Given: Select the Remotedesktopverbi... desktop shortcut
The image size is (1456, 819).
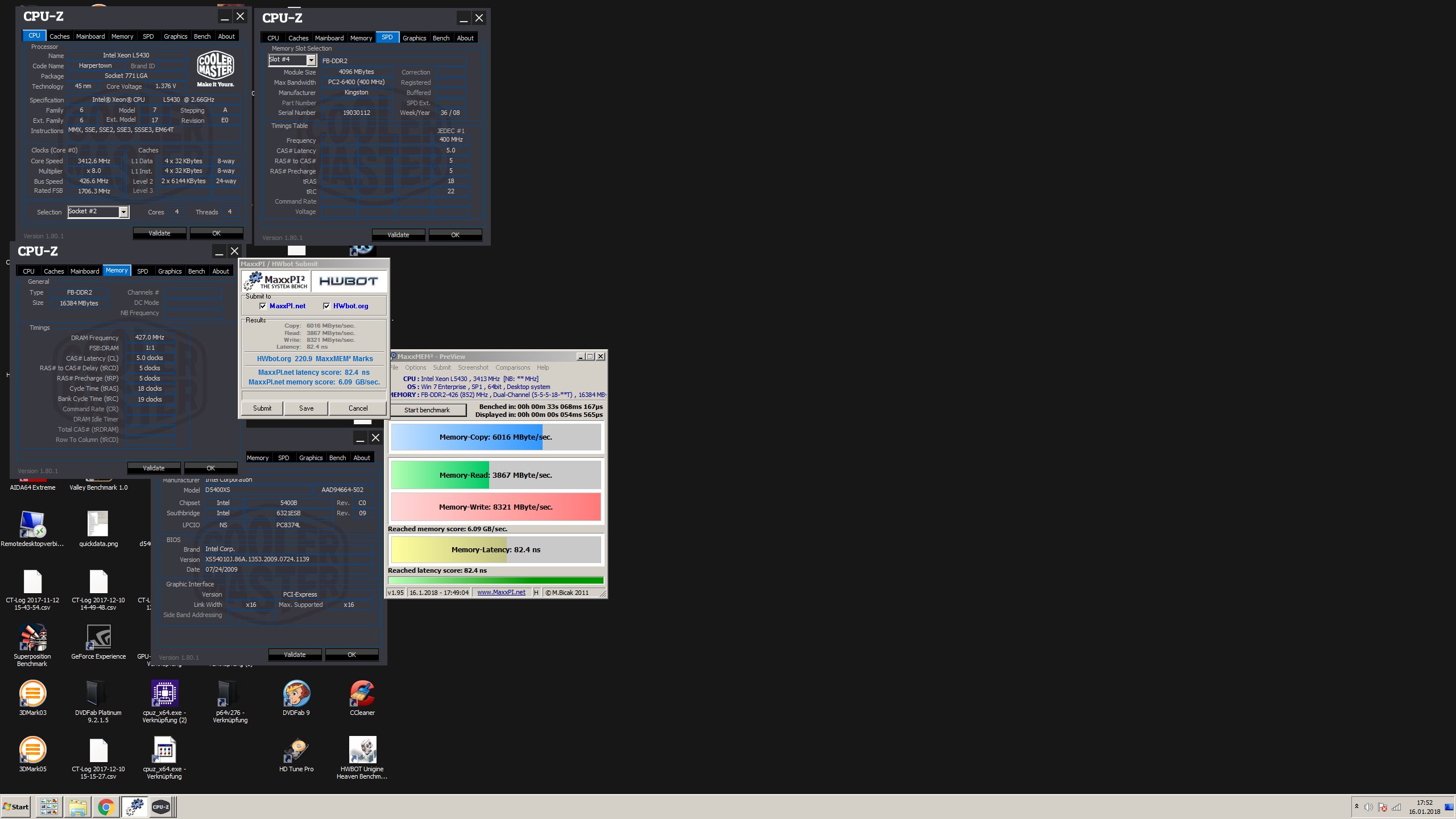Looking at the screenshot, I should (32, 528).
